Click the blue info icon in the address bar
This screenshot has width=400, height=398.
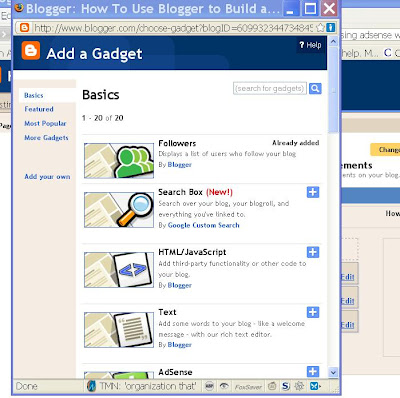[x=331, y=28]
